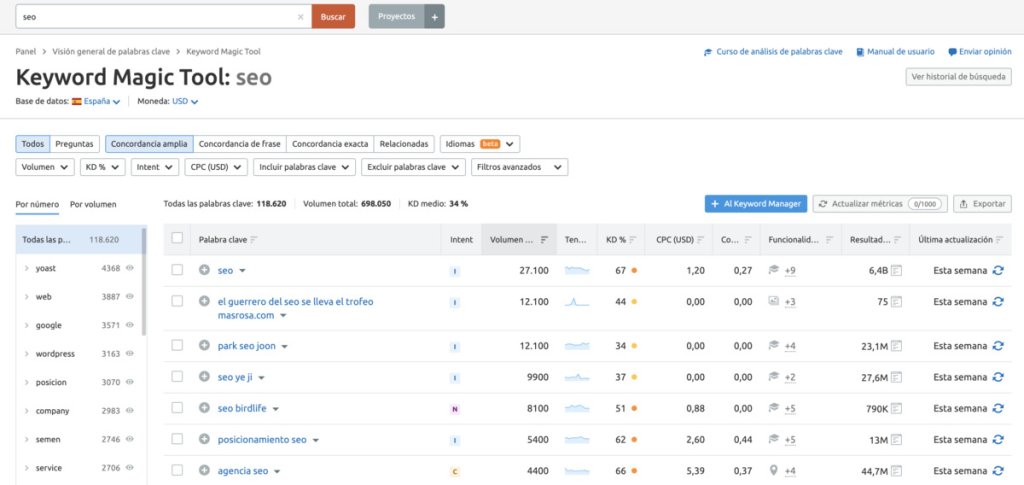Screen dimensions: 1024x485
Task: Click the Exportar button
Action: click(x=982, y=204)
